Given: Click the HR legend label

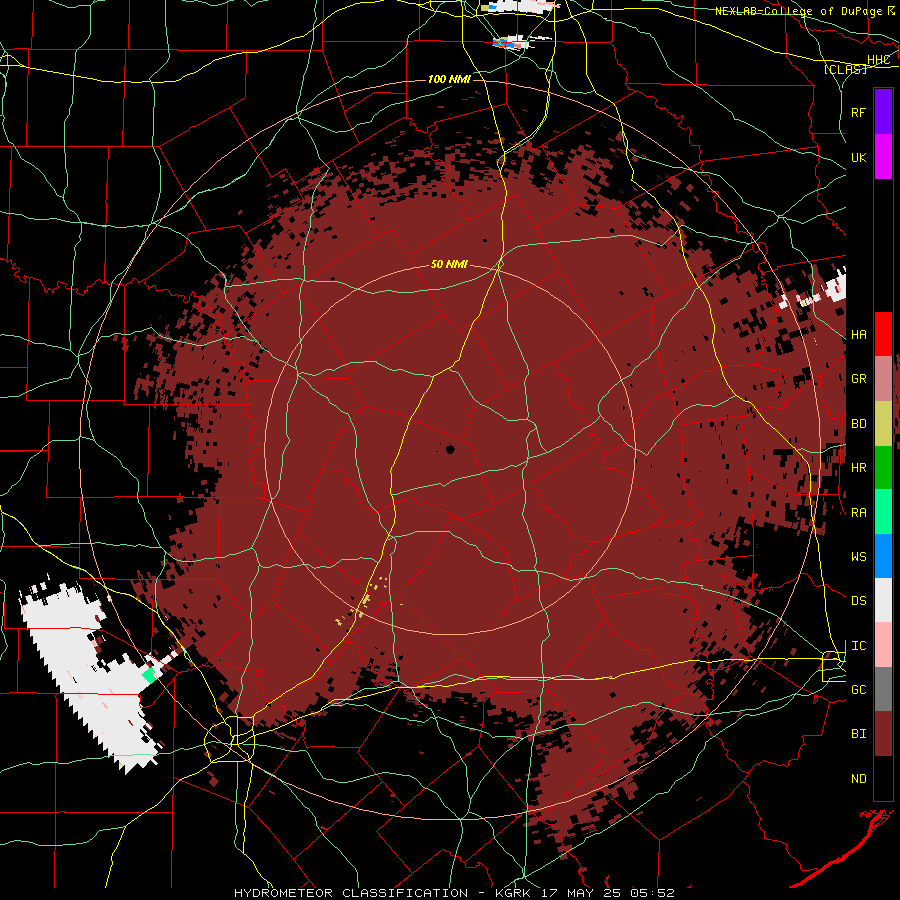Looking at the screenshot, I should coord(859,468).
